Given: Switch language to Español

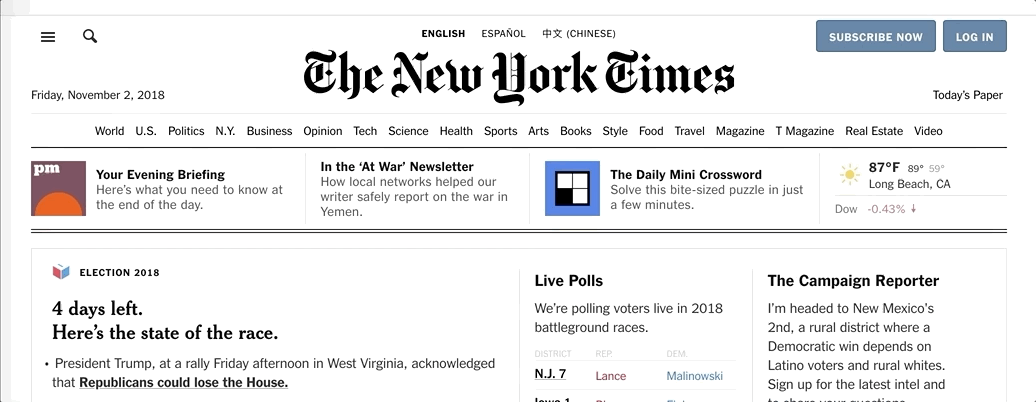Looking at the screenshot, I should 503,34.
